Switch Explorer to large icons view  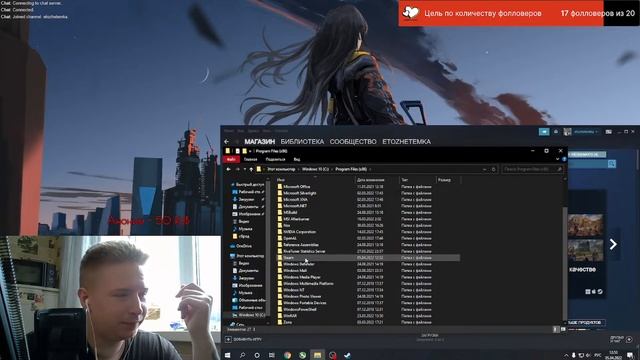563,329
